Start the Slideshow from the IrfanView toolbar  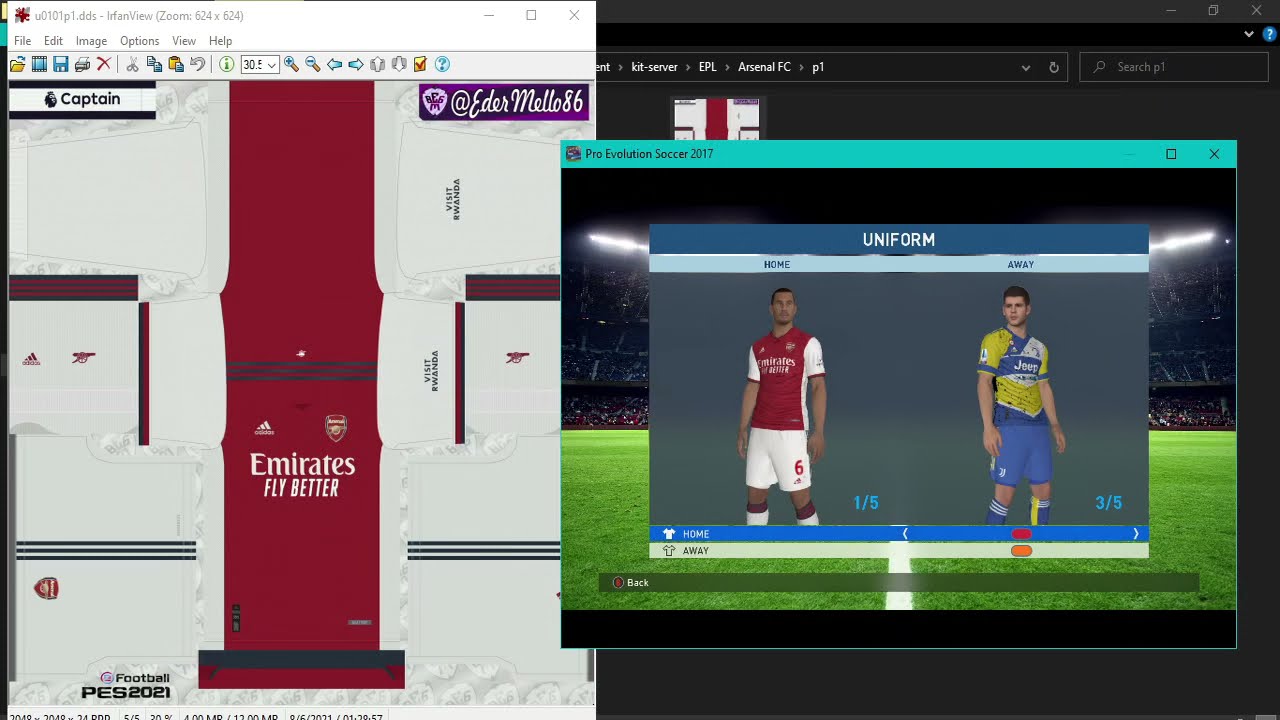tap(39, 64)
